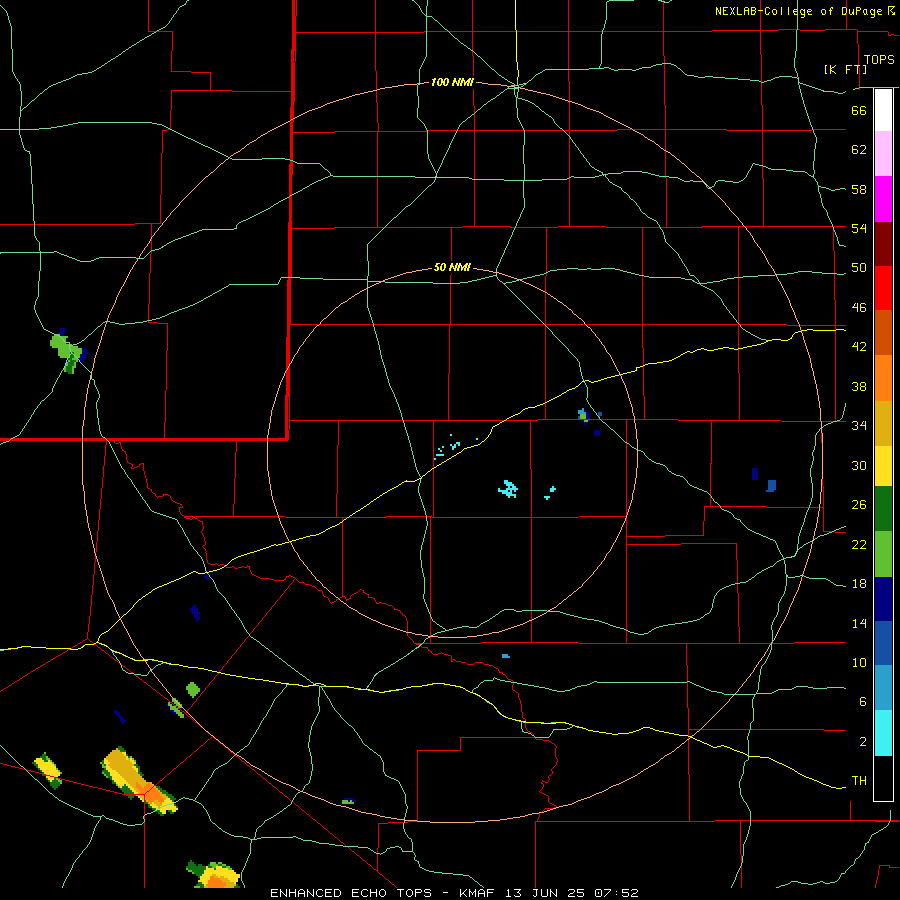The height and width of the screenshot is (900, 900).
Task: Select the light green legend swatch
Action: tap(883, 554)
